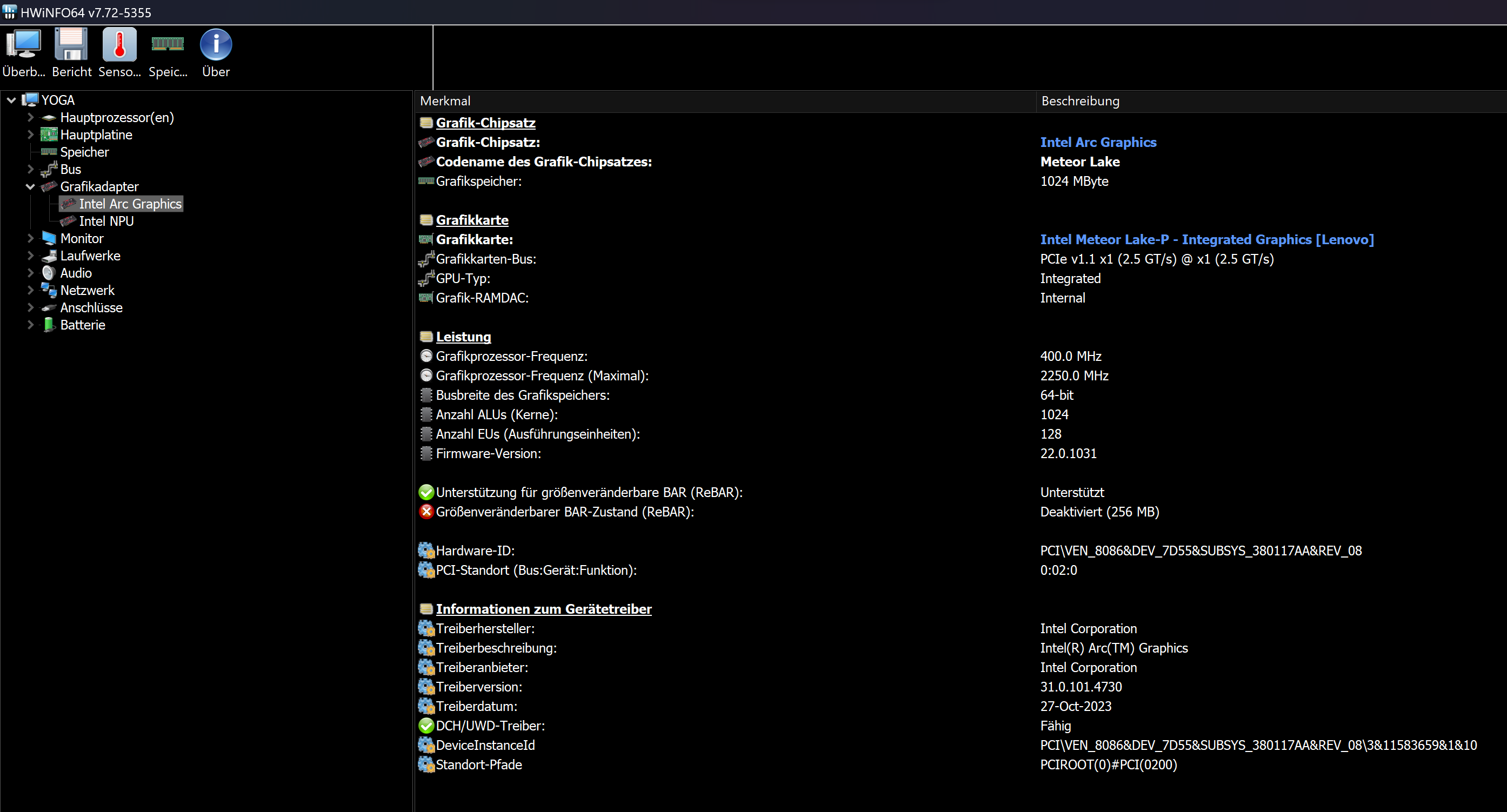Open the Über info icon
The height and width of the screenshot is (812, 1507).
216,44
